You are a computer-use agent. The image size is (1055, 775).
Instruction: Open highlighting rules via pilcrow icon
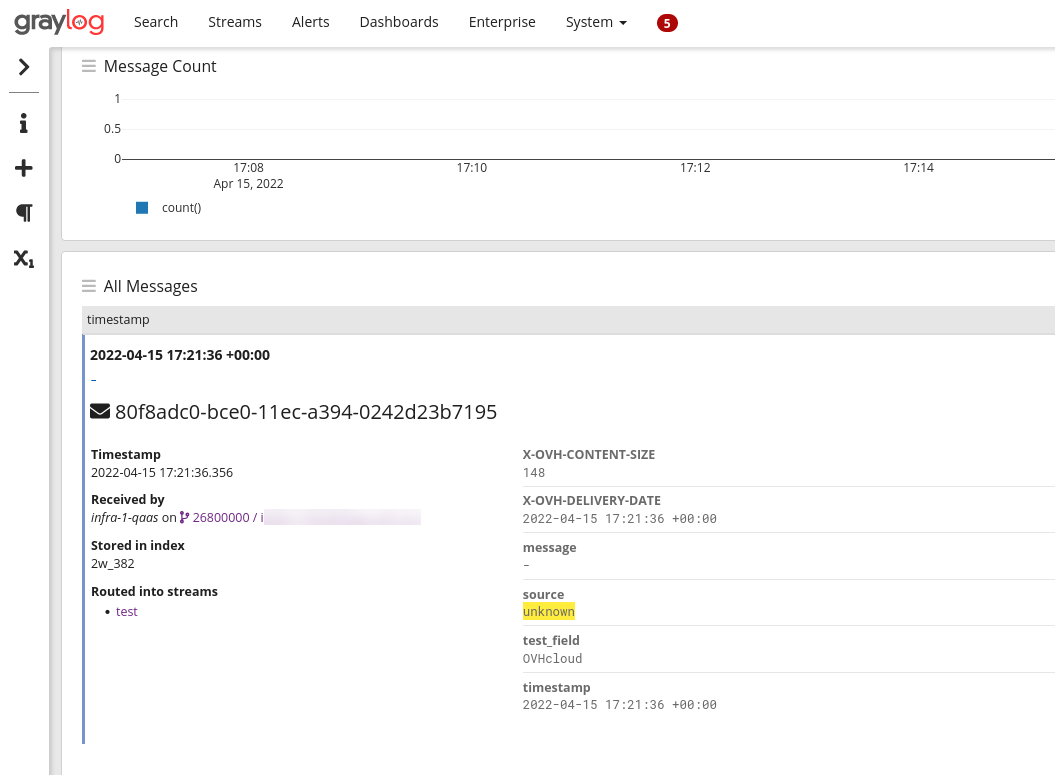(x=24, y=213)
